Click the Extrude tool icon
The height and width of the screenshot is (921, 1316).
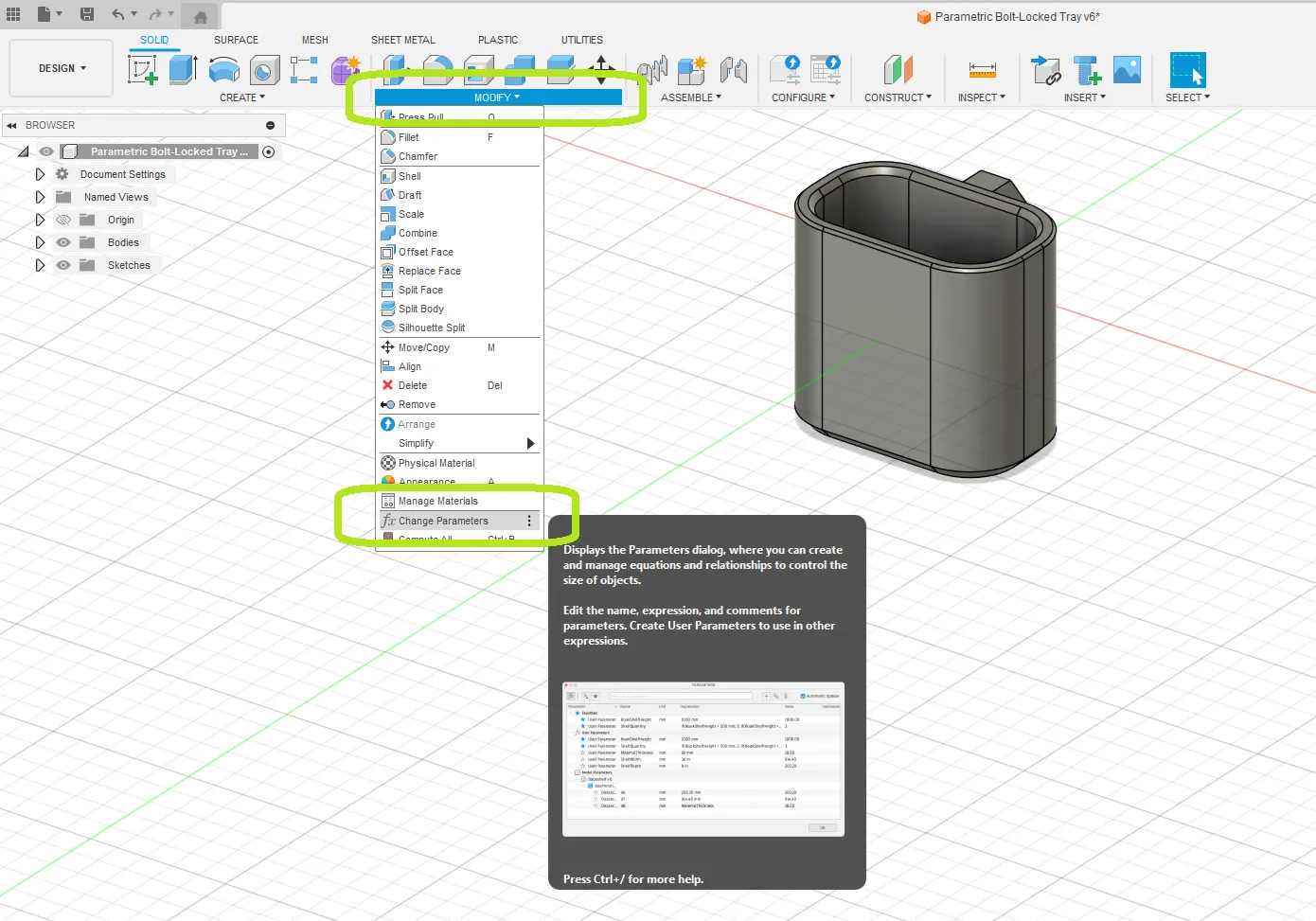point(182,69)
